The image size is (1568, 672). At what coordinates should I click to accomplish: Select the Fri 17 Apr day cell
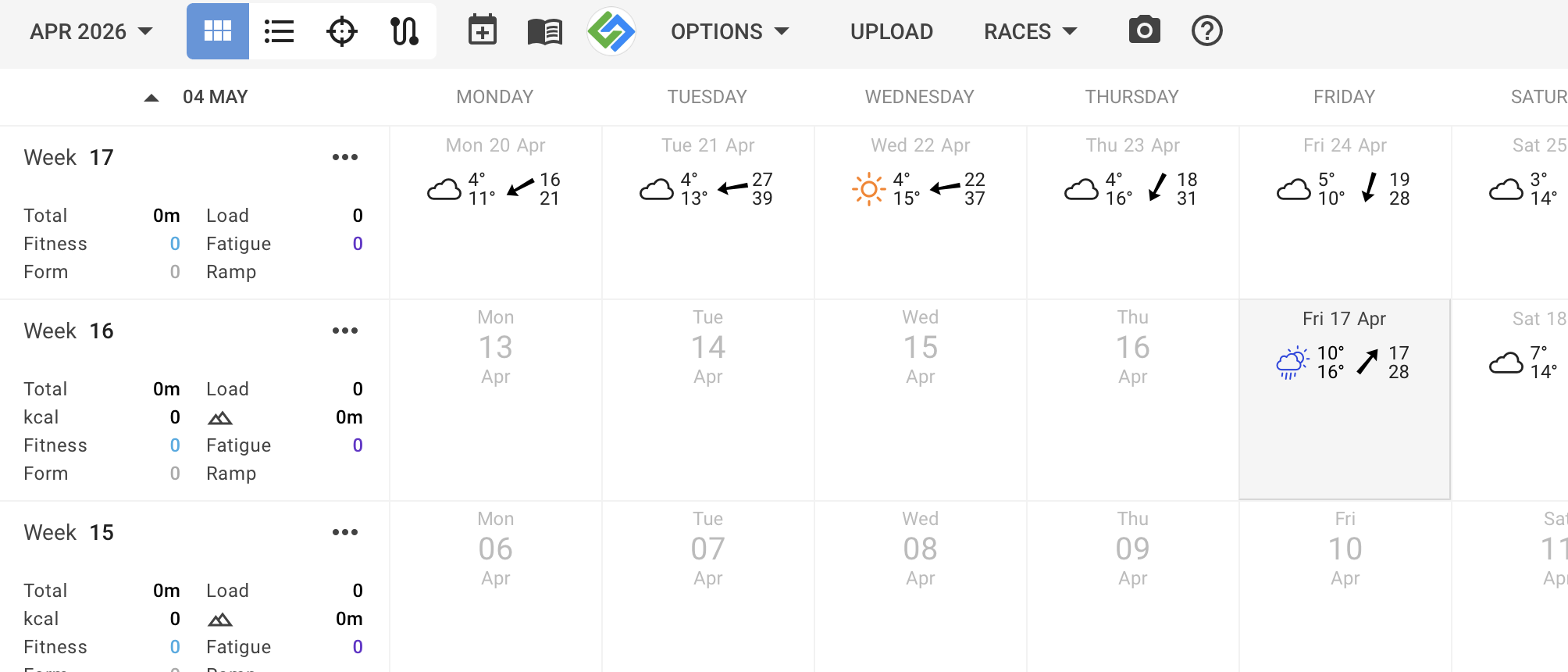pos(1344,422)
